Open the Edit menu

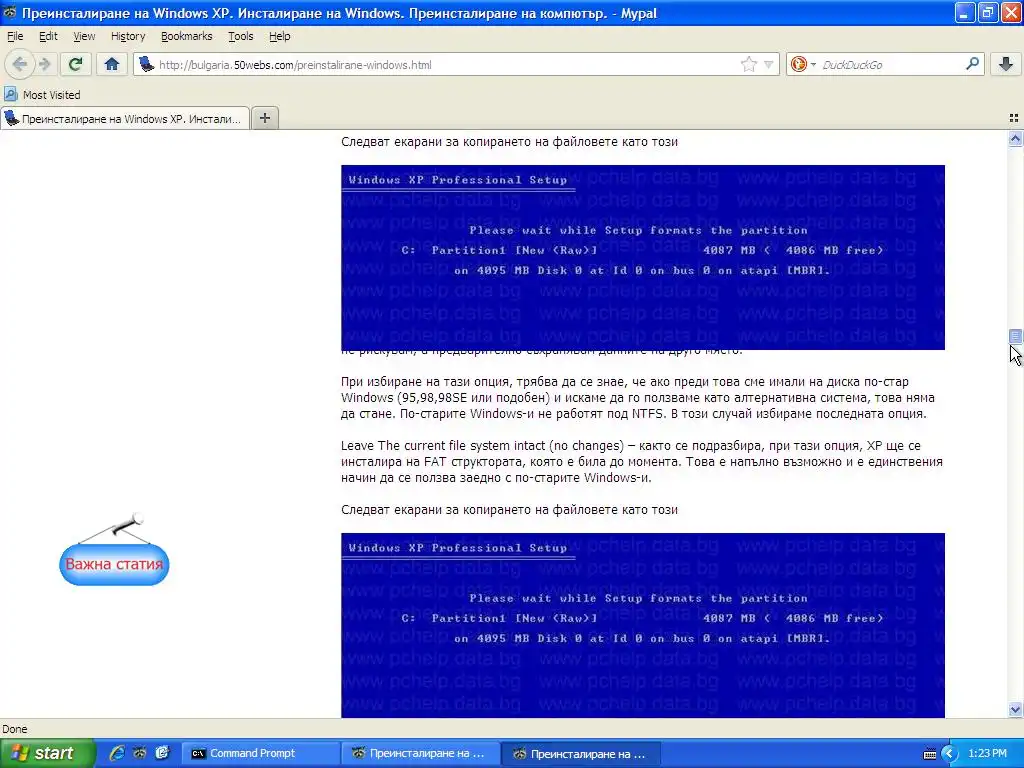48,36
